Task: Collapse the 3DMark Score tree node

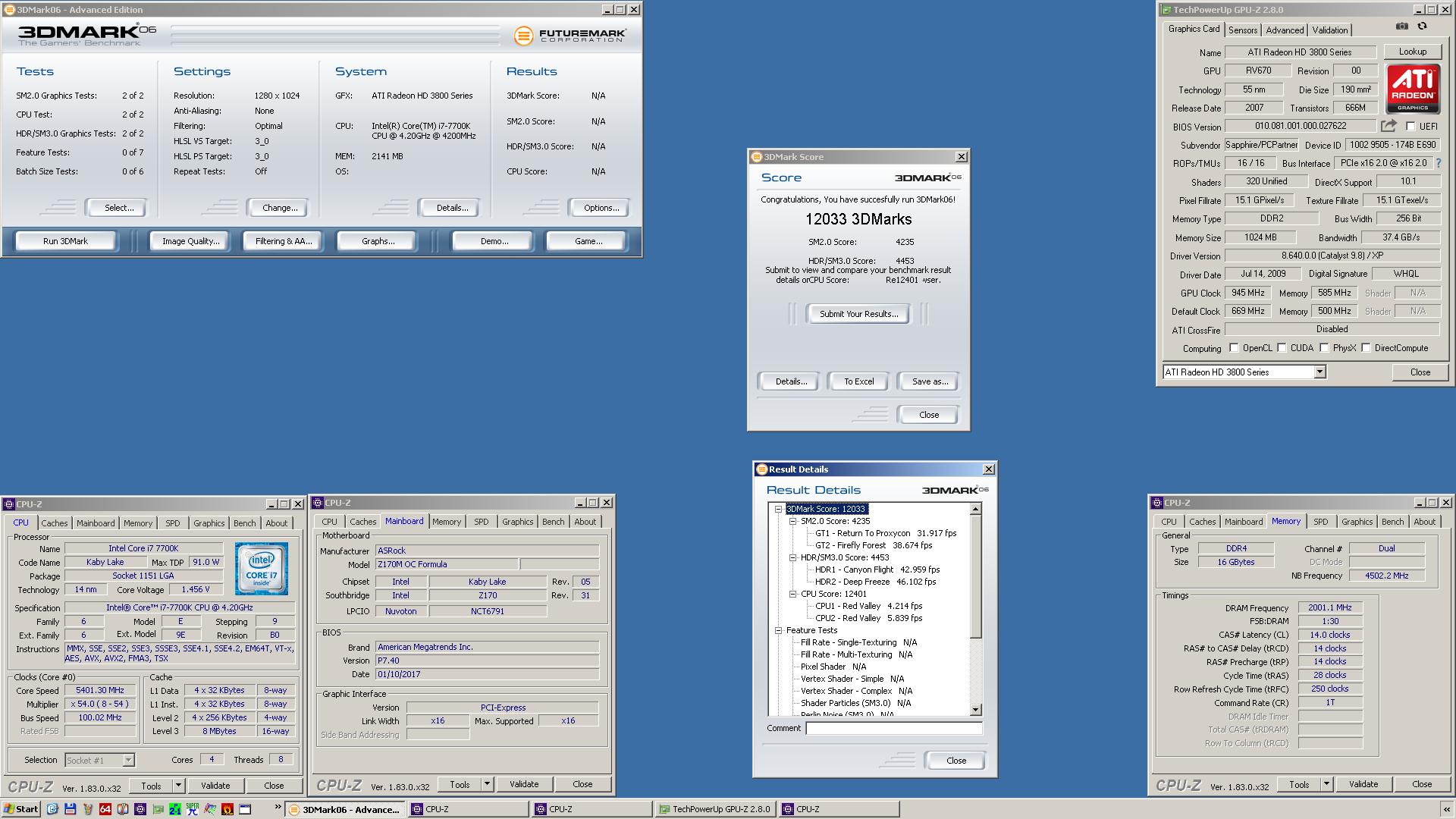Action: [778, 510]
